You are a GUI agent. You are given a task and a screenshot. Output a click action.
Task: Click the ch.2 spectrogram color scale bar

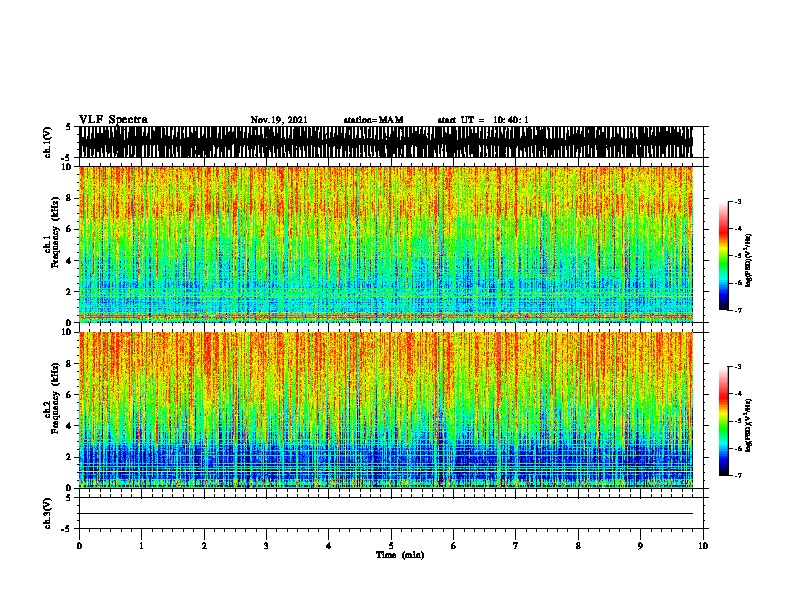(x=723, y=421)
